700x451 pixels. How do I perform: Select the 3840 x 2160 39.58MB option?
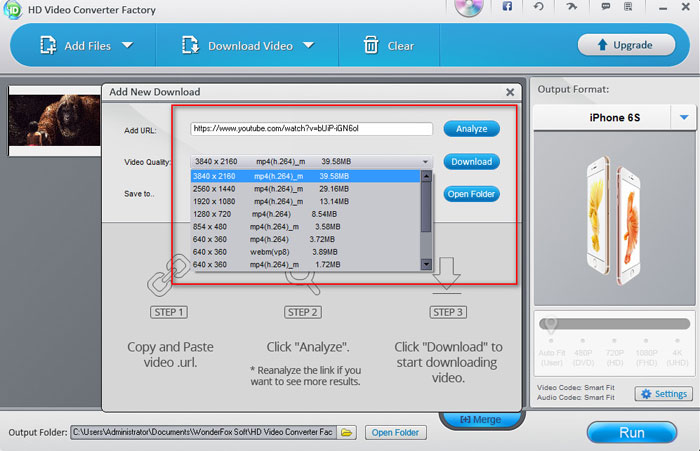click(305, 176)
